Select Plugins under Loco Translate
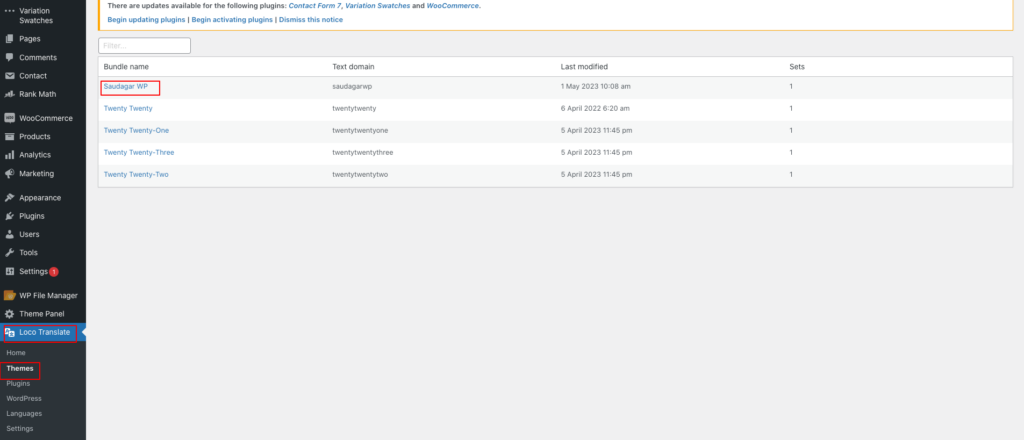Image resolution: width=1024 pixels, height=440 pixels. pyautogui.click(x=18, y=383)
